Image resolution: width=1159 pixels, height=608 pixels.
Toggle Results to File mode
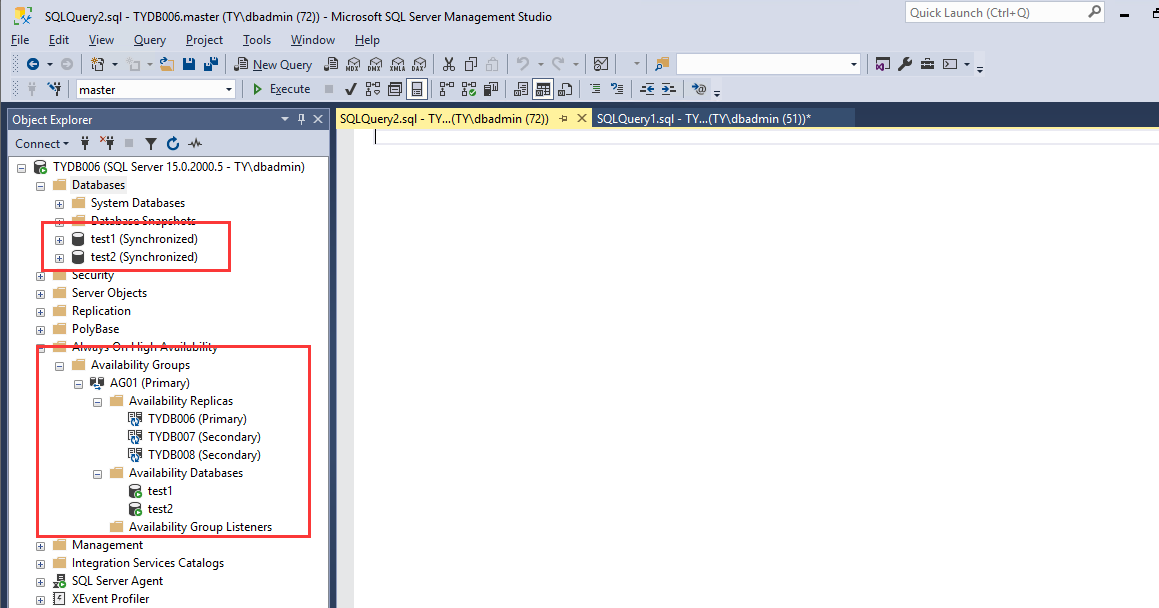565,89
